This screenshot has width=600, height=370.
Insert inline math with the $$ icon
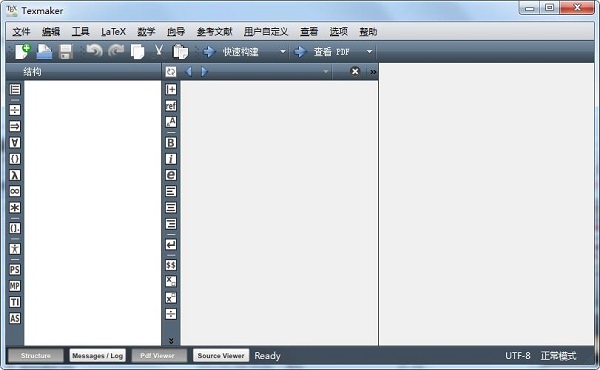coord(171,265)
